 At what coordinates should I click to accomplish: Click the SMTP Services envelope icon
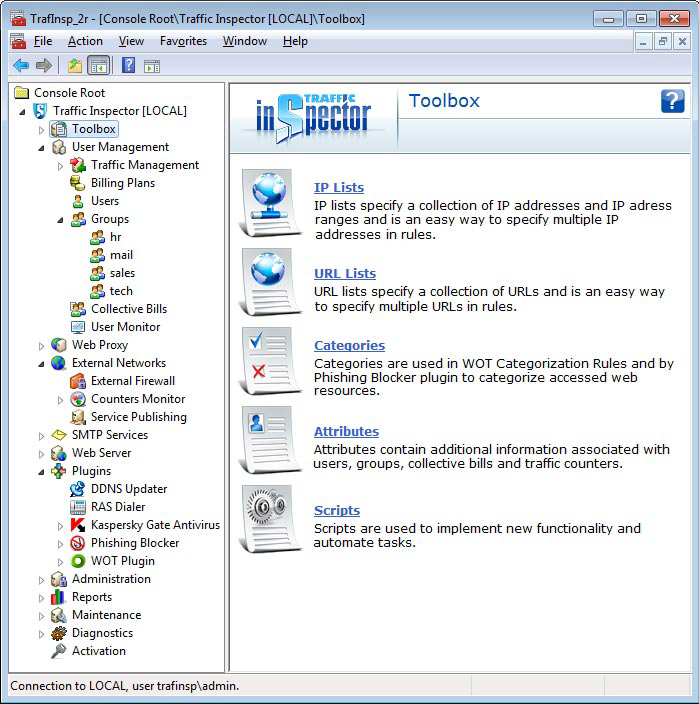(x=58, y=435)
